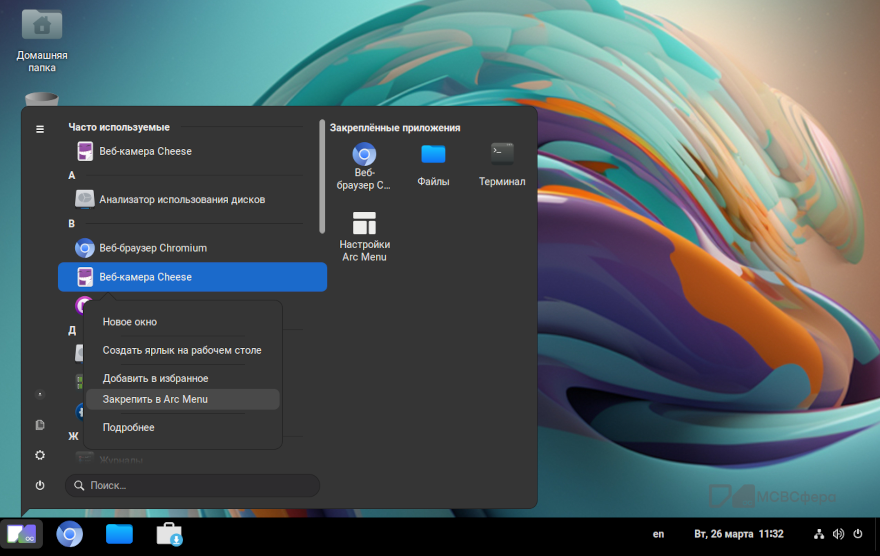Open settings gear in menu sidebar

tap(40, 455)
